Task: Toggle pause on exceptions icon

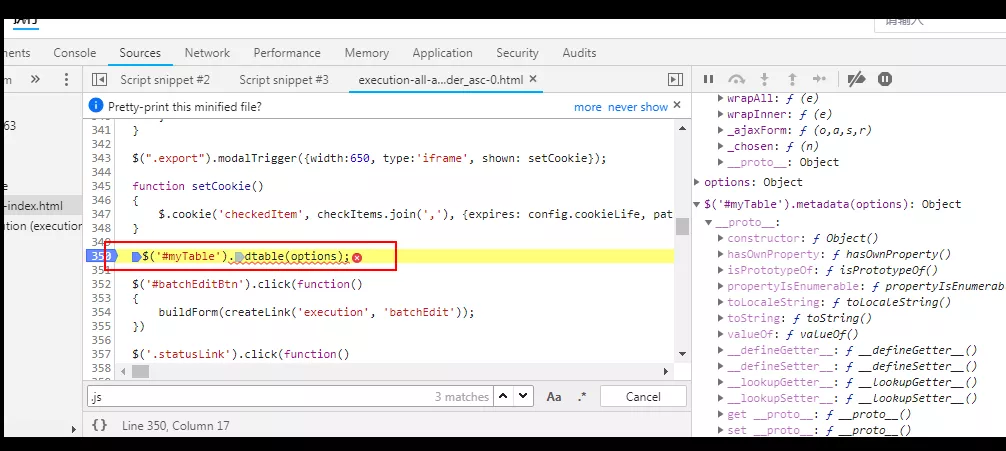Action: (x=885, y=79)
